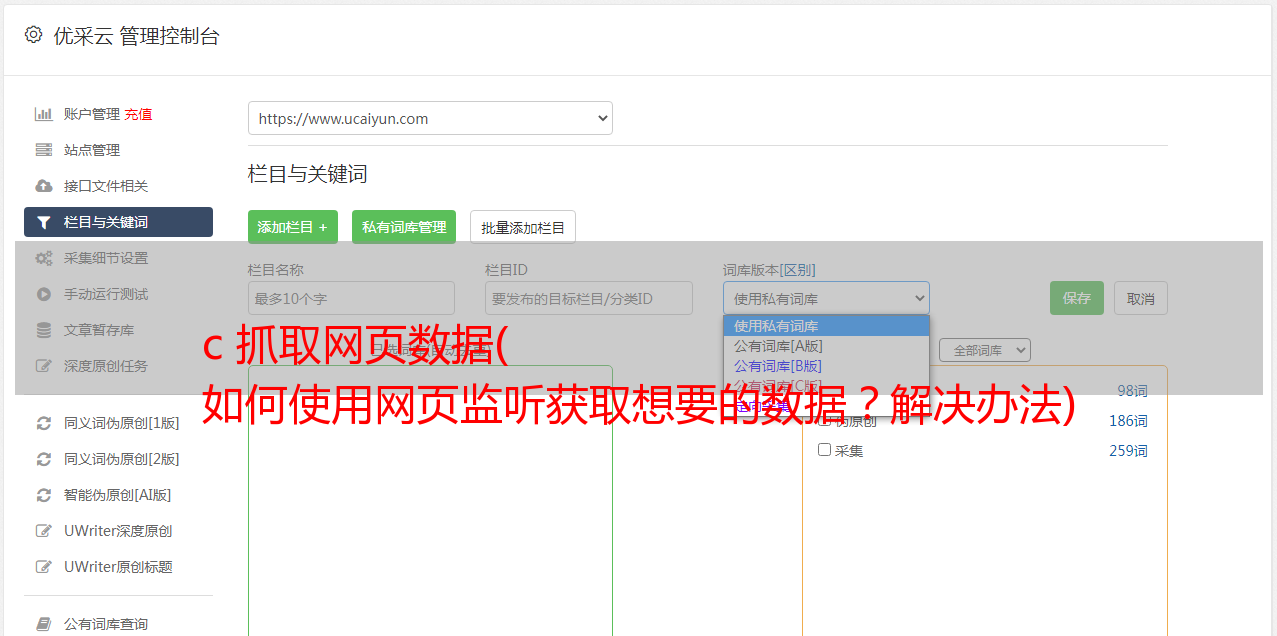Image resolution: width=1277 pixels, height=636 pixels.
Task: Open the 词库版本 select showing 使用私有词库
Action: coord(826,298)
